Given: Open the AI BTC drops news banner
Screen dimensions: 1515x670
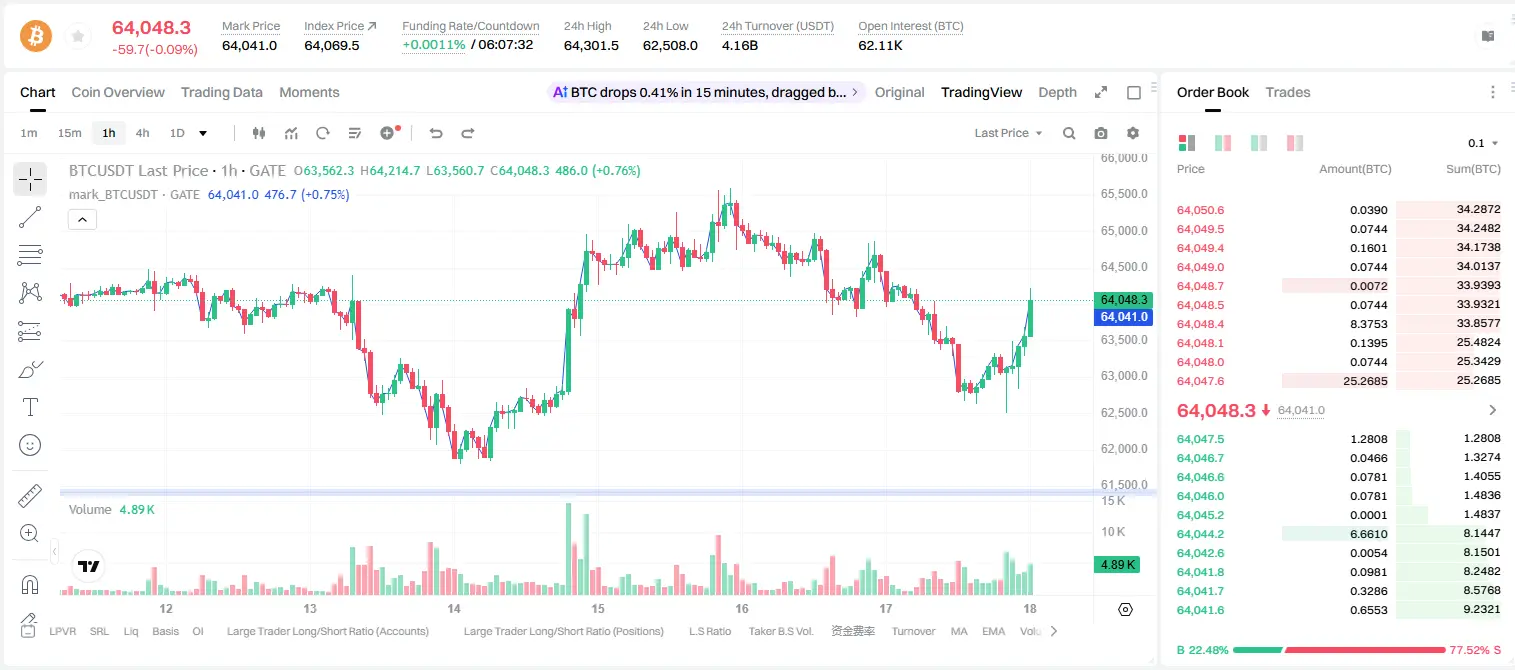Looking at the screenshot, I should [x=706, y=92].
